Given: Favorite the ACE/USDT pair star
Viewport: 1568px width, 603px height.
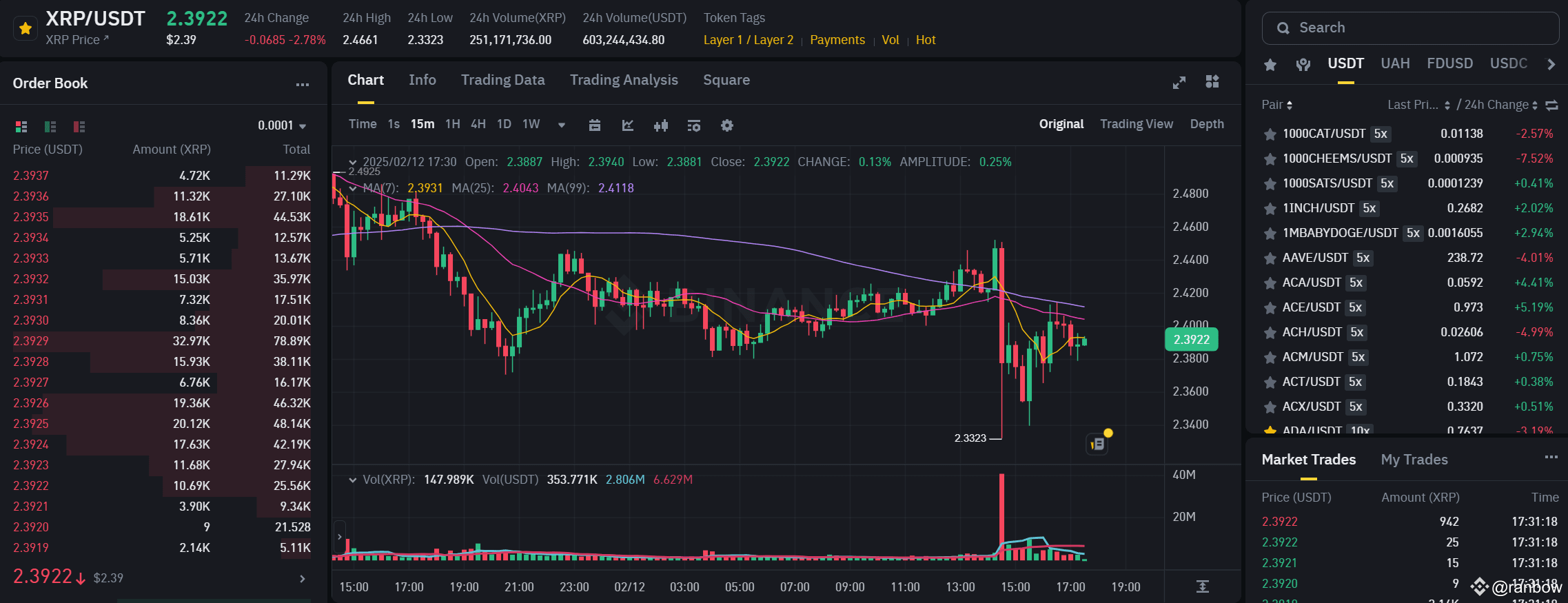Looking at the screenshot, I should tap(1270, 308).
